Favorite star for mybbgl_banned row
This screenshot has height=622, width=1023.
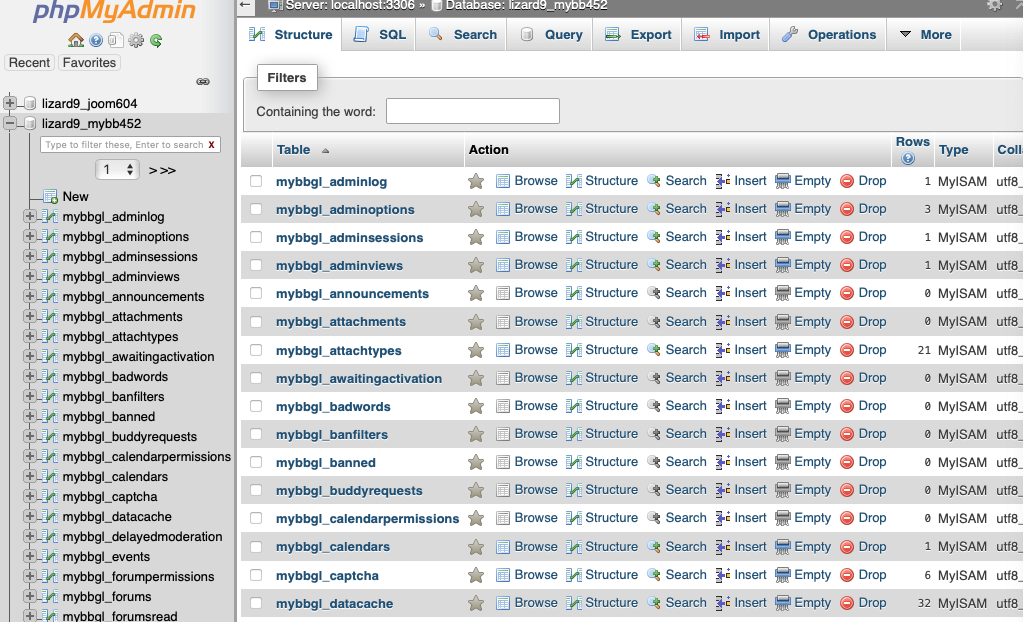pos(476,462)
